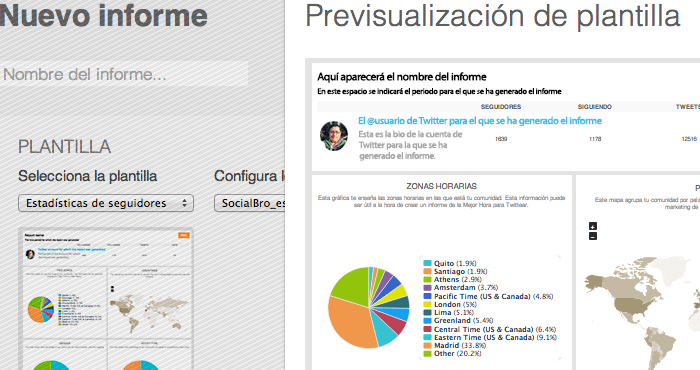Click the orange badge on template thumbnail
The width and height of the screenshot is (700, 370).
coord(183,235)
